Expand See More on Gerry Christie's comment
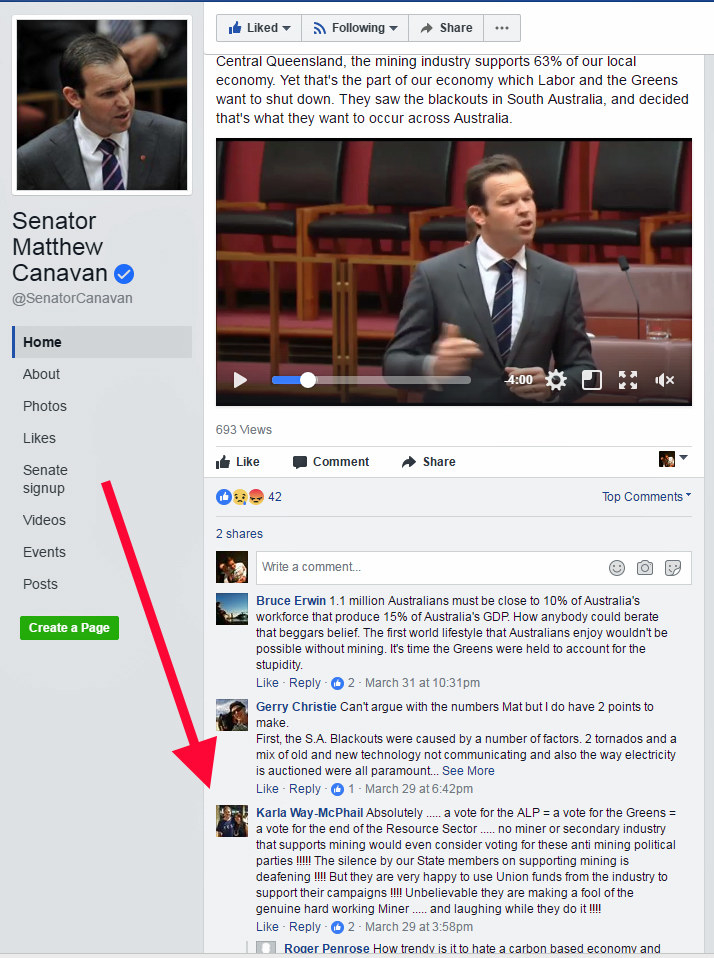Screen dimensions: 714x958 [468, 770]
